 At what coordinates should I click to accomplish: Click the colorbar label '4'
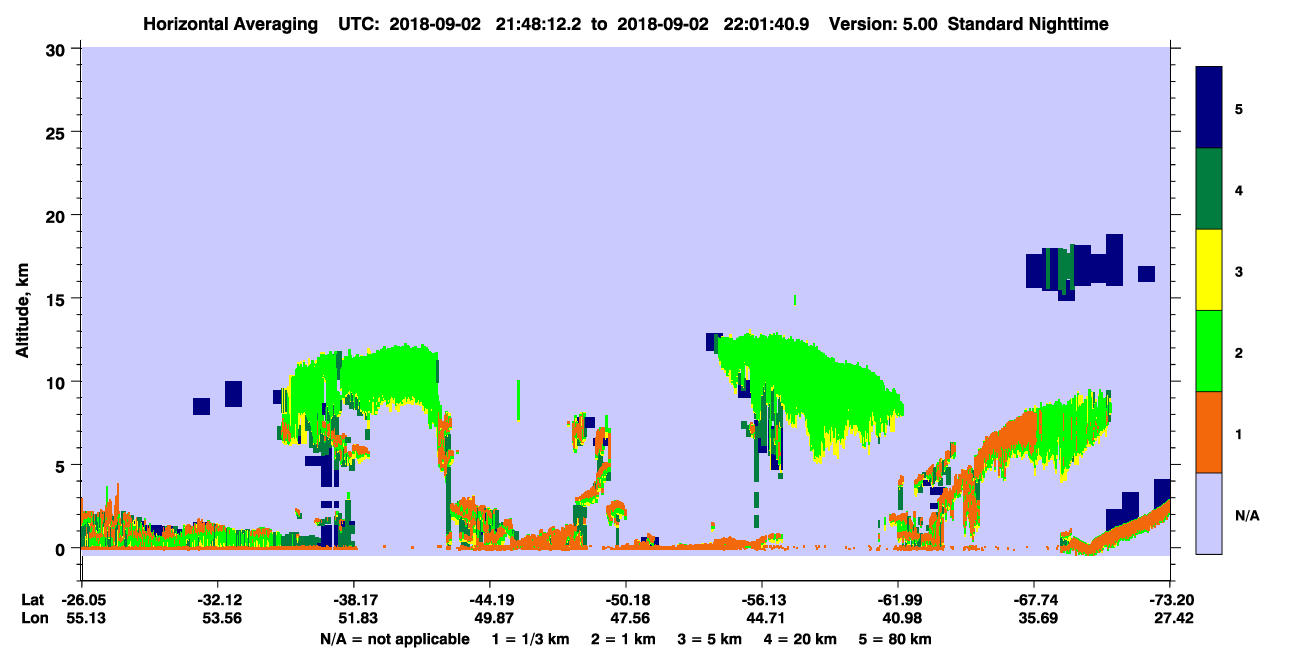[1239, 189]
